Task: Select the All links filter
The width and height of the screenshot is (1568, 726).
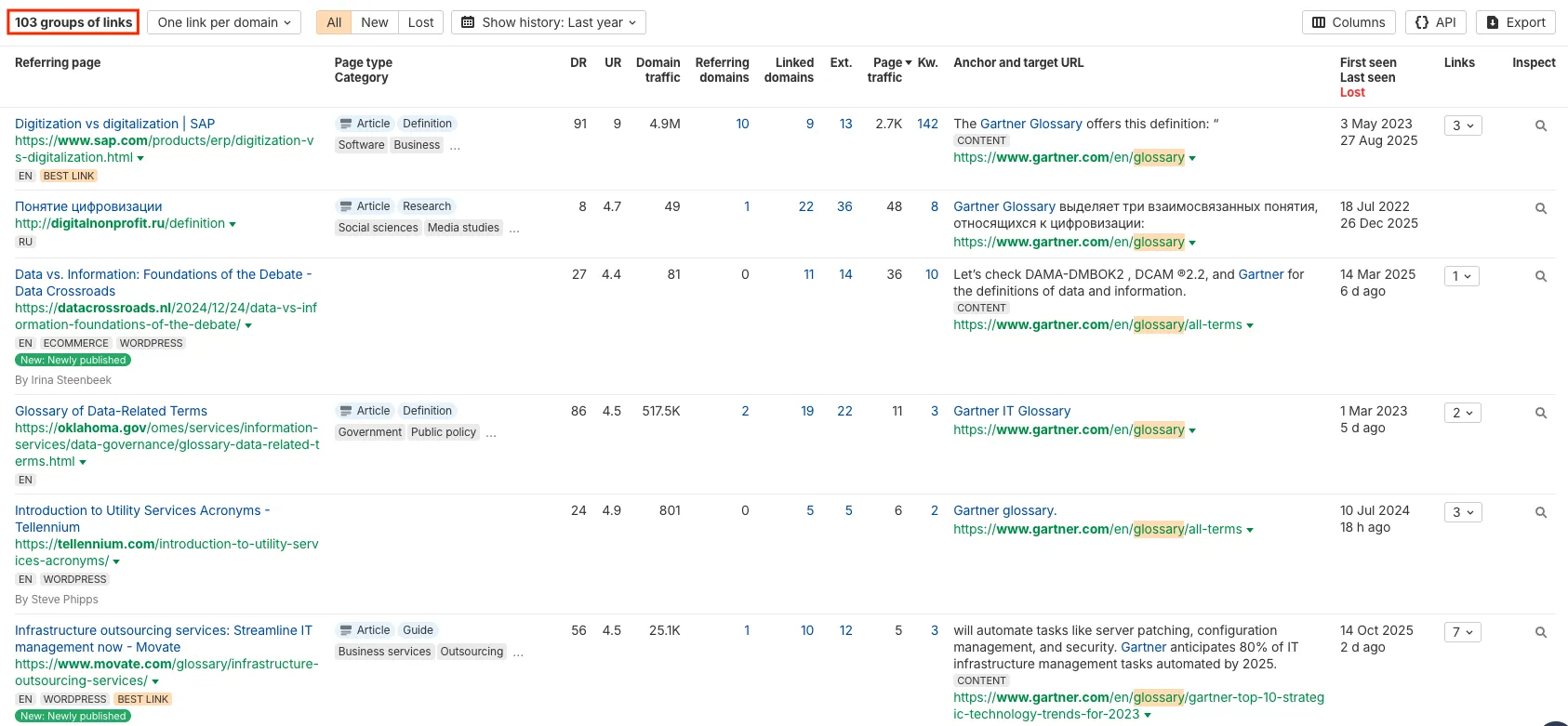Action: (x=334, y=22)
